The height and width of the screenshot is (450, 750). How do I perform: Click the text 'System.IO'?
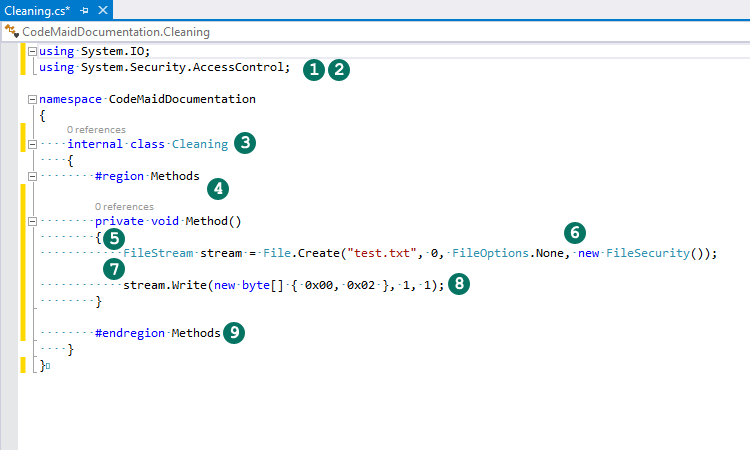113,51
